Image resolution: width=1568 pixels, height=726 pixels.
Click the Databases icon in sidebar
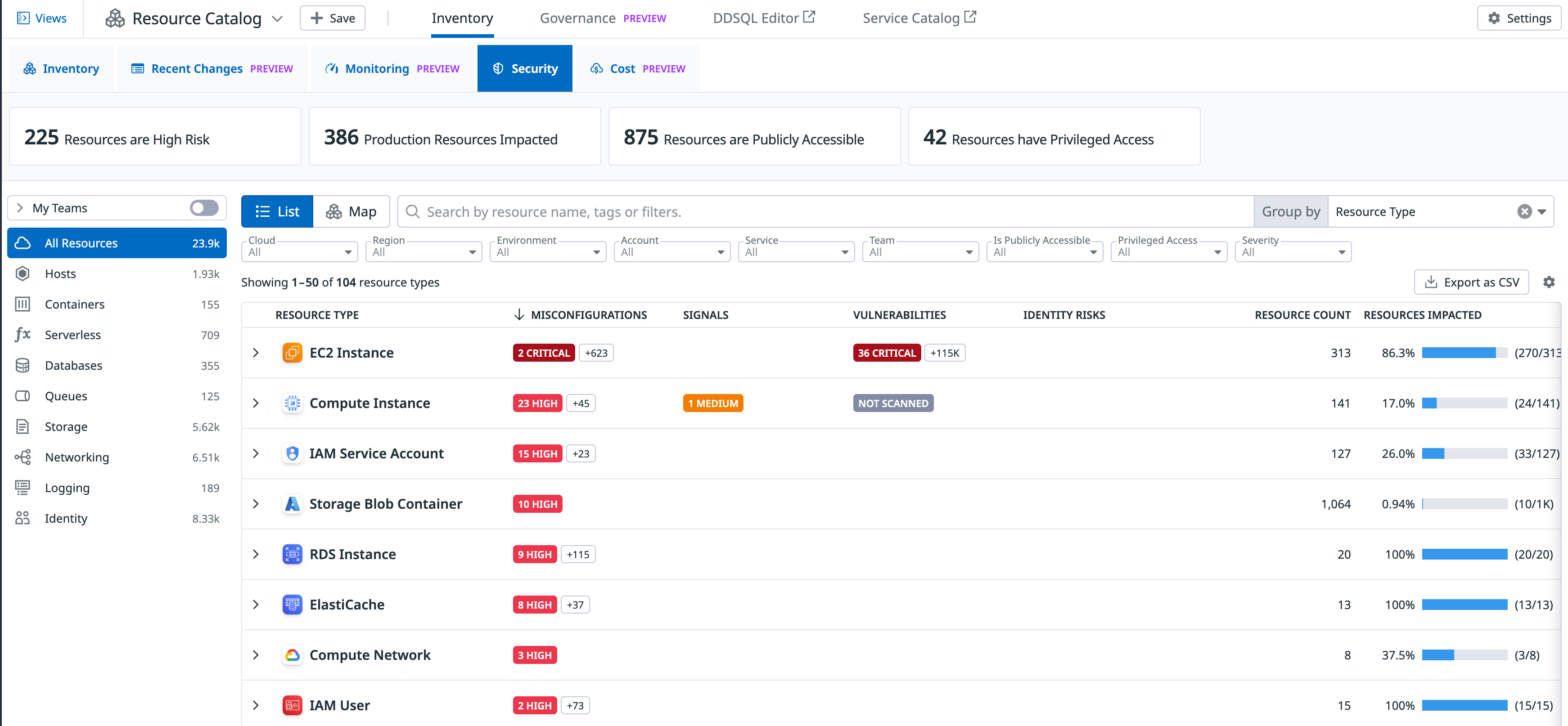point(23,365)
